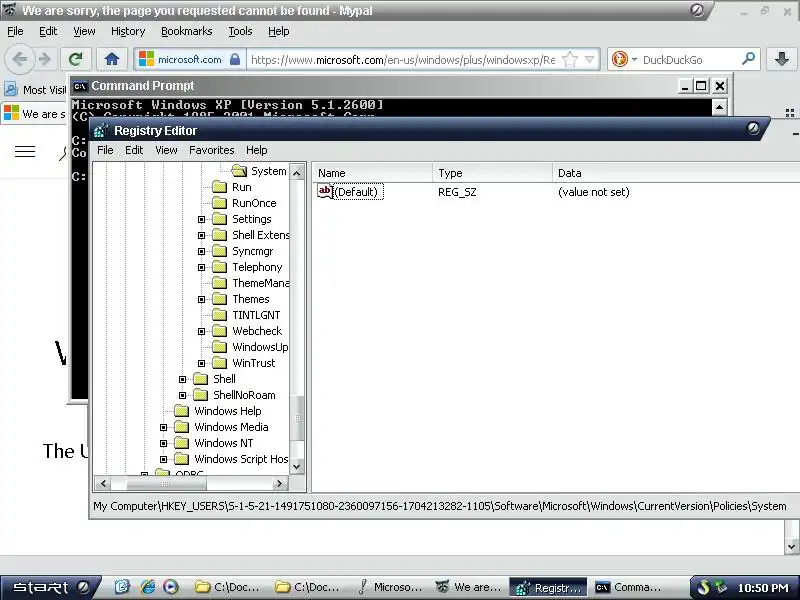Select the WindowsUpdate key folder

pos(251,347)
